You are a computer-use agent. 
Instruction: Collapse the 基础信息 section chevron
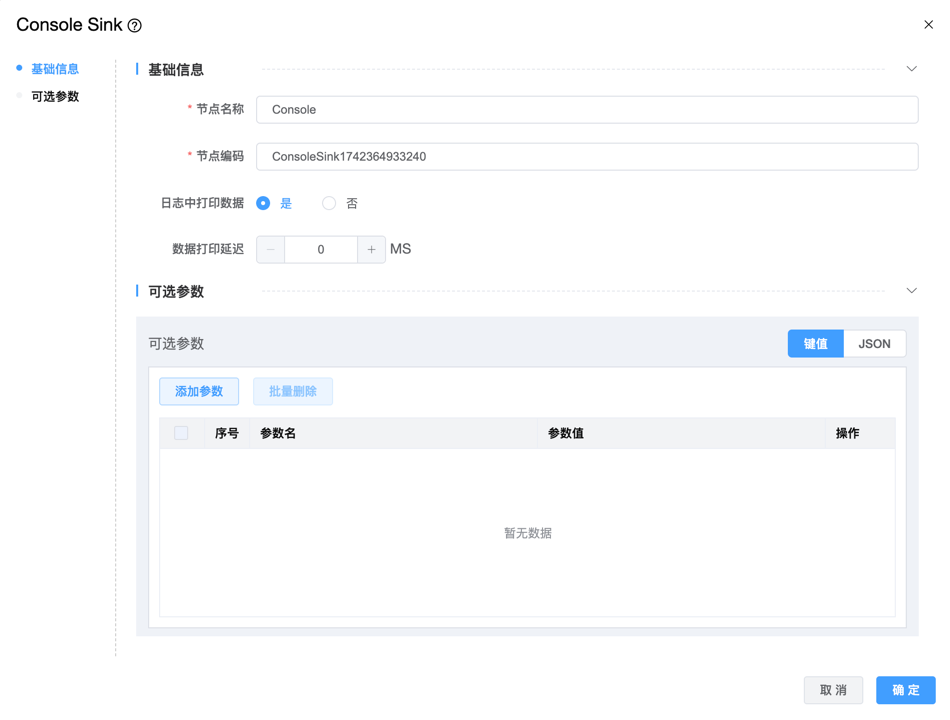[x=911, y=69]
